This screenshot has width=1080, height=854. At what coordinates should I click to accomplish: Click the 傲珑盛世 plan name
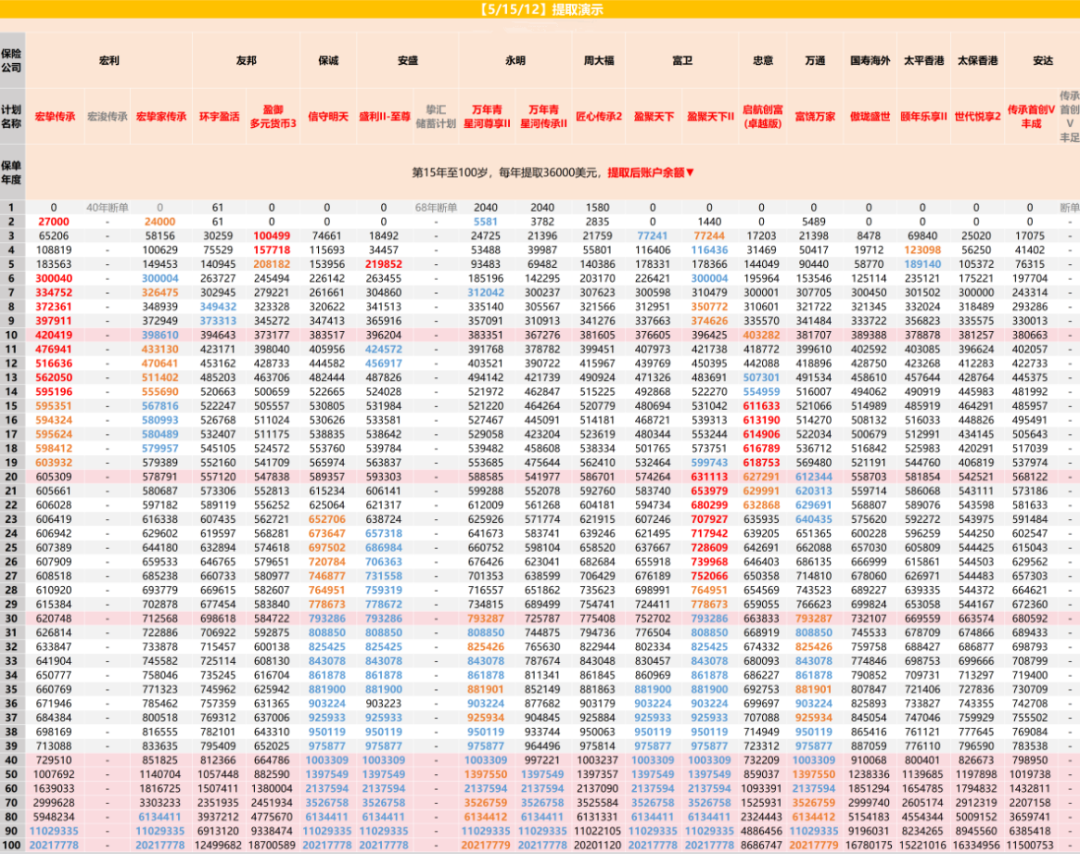[870, 117]
